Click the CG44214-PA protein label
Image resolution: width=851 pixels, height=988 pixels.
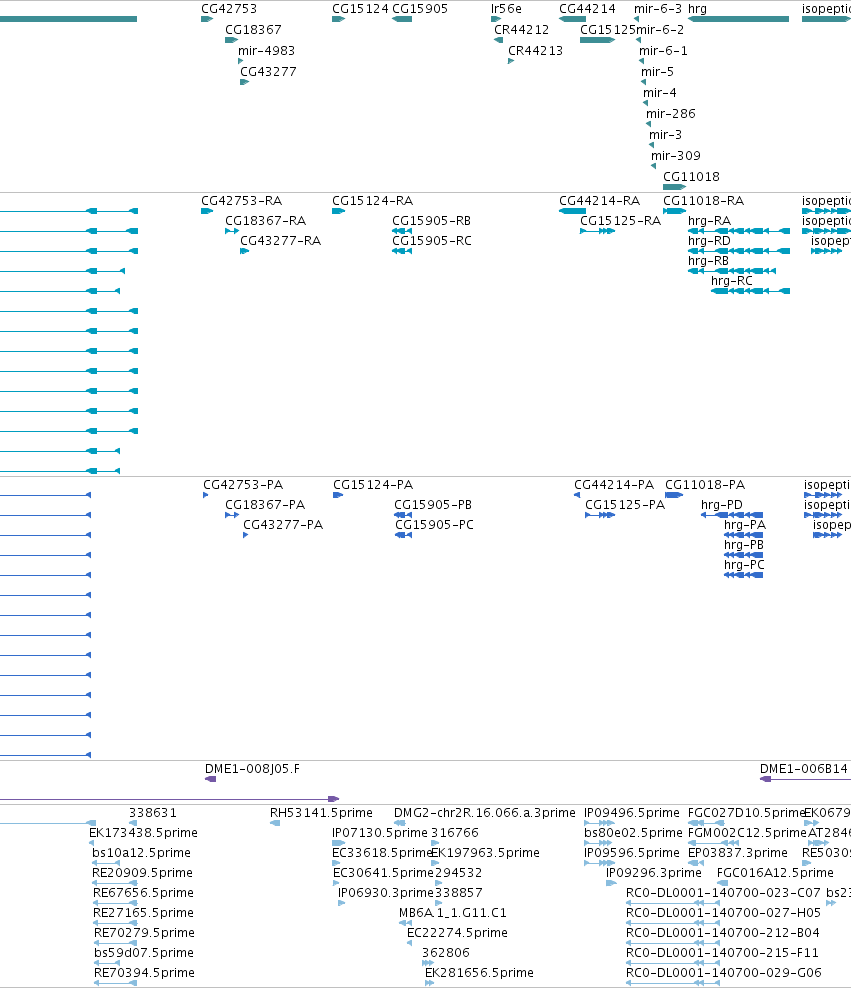pyautogui.click(x=614, y=485)
